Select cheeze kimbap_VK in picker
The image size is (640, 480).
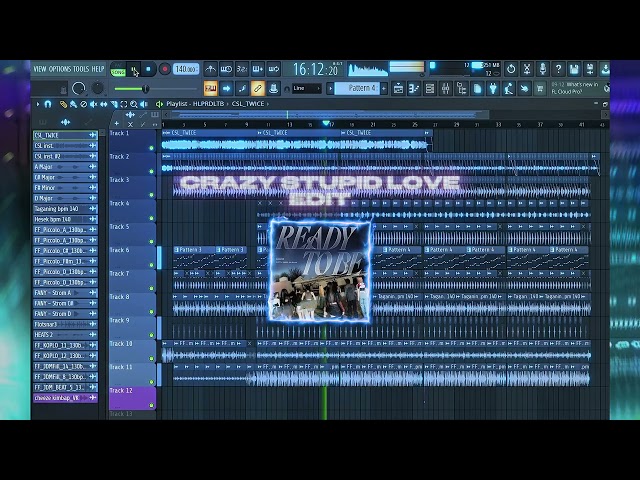pos(65,398)
